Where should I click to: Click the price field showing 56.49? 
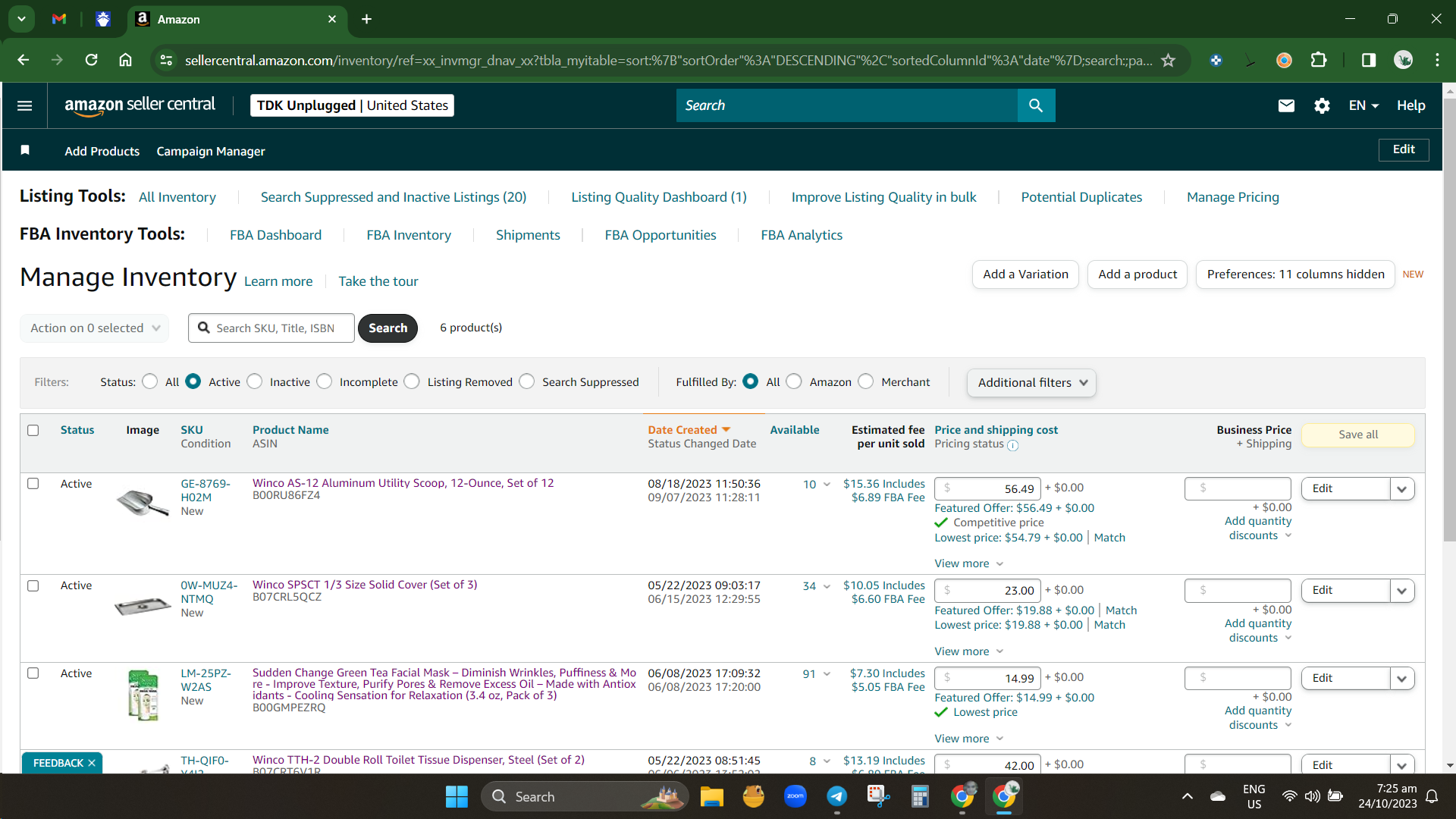click(x=987, y=488)
